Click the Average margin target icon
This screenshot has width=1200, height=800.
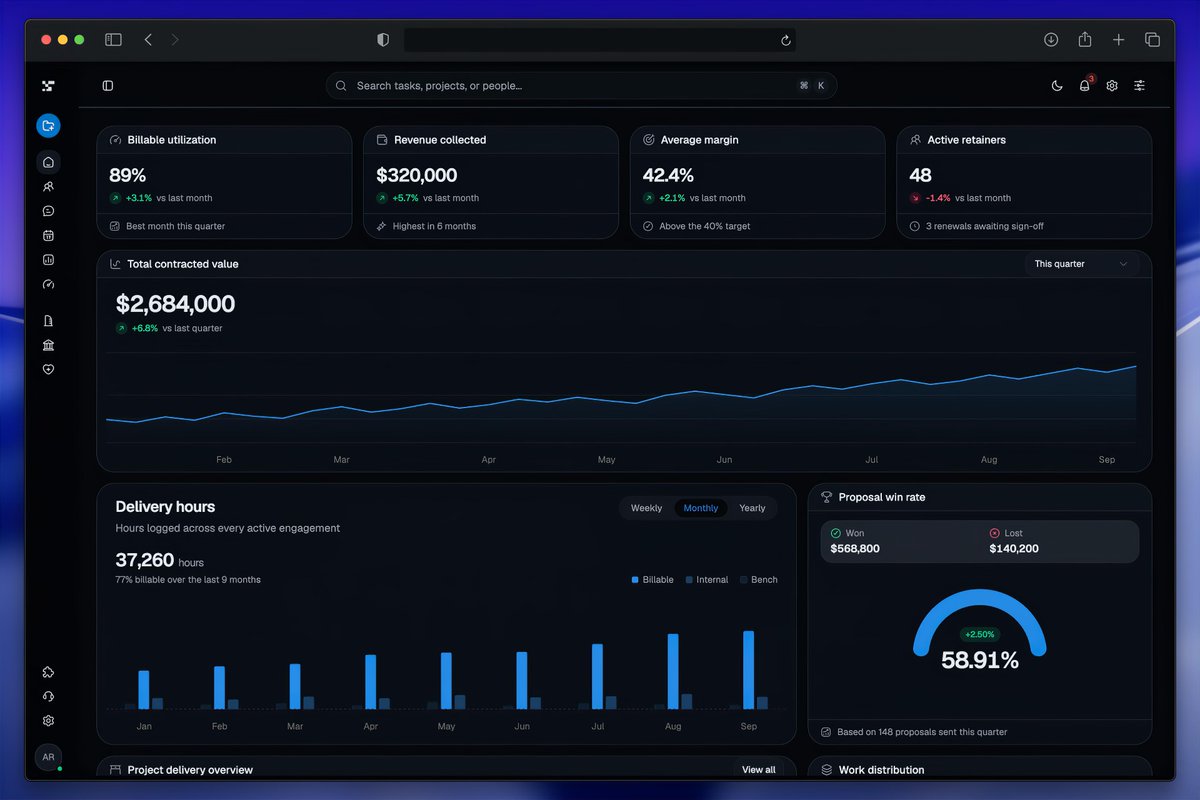(x=648, y=140)
